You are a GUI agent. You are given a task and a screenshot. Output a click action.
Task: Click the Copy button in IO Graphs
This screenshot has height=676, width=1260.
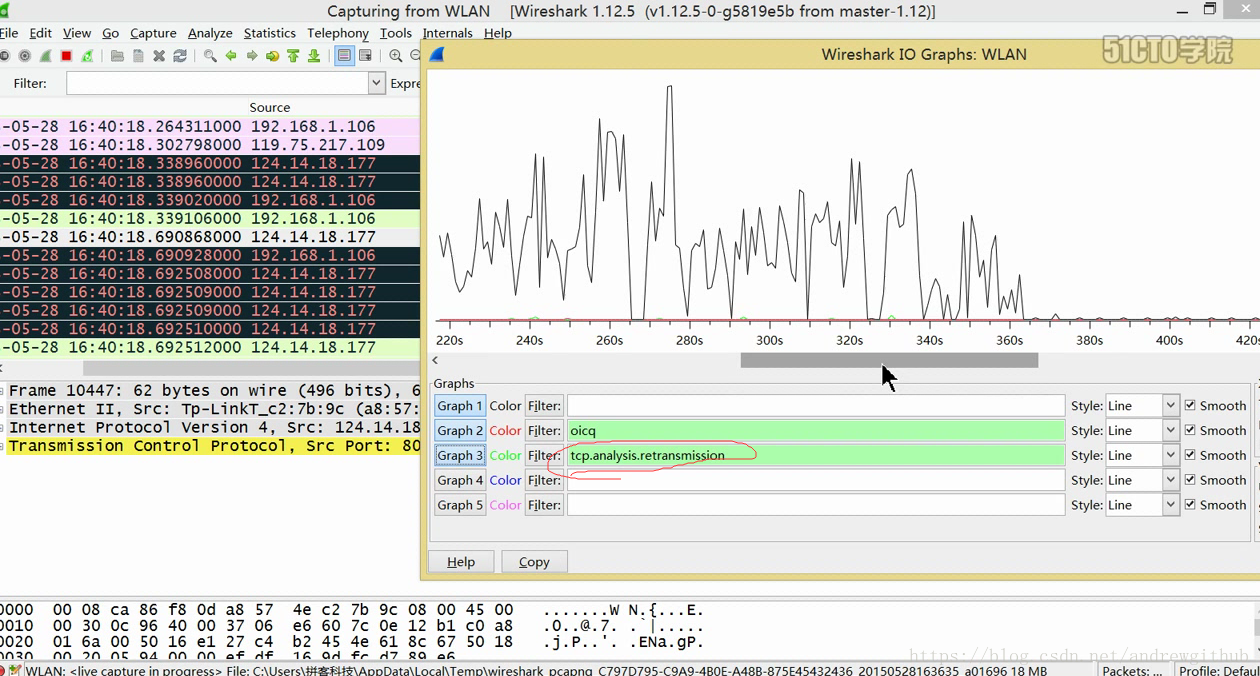(x=534, y=562)
